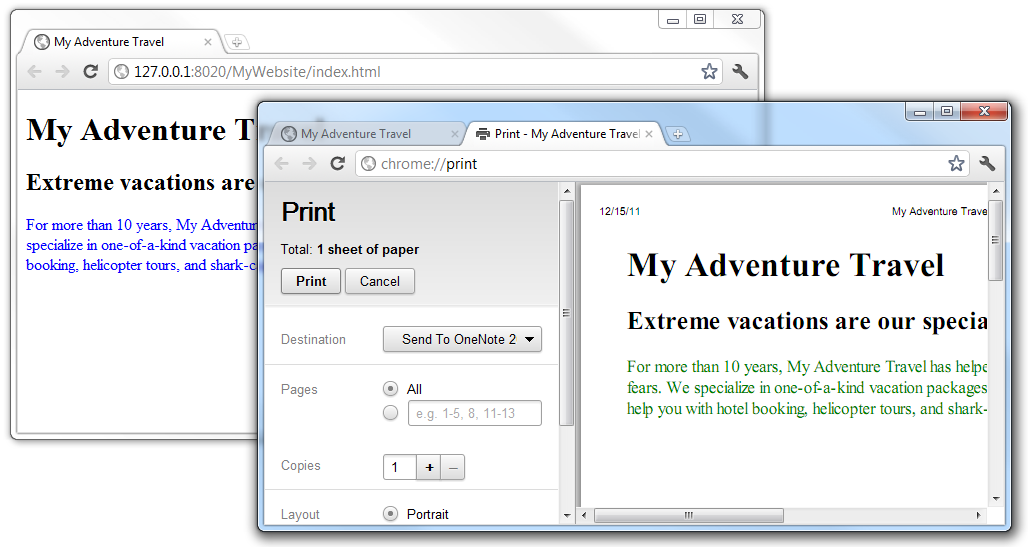Maximize the rear browser window
This screenshot has height=547, width=1028.
click(x=700, y=20)
